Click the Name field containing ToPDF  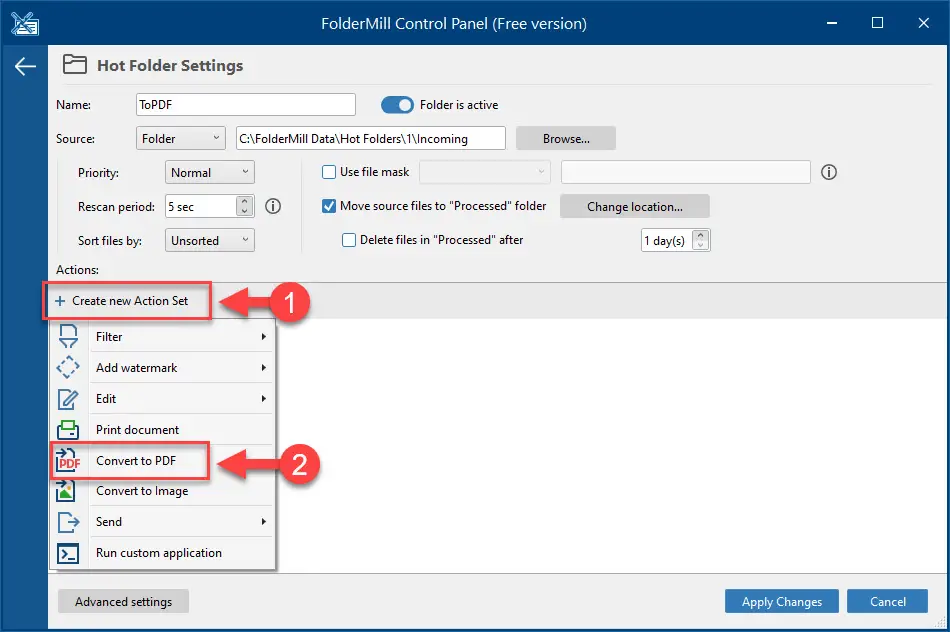click(x=246, y=104)
